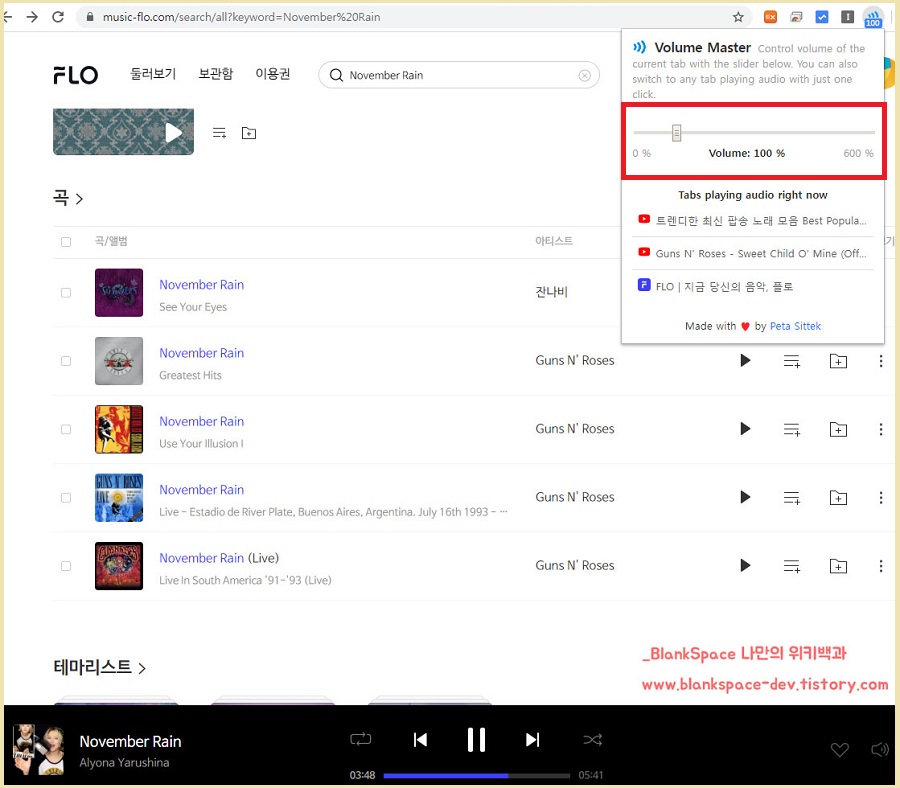Check the Use Your Illusion I song row
Screen dimensions: 900x788
pyautogui.click(x=66, y=429)
